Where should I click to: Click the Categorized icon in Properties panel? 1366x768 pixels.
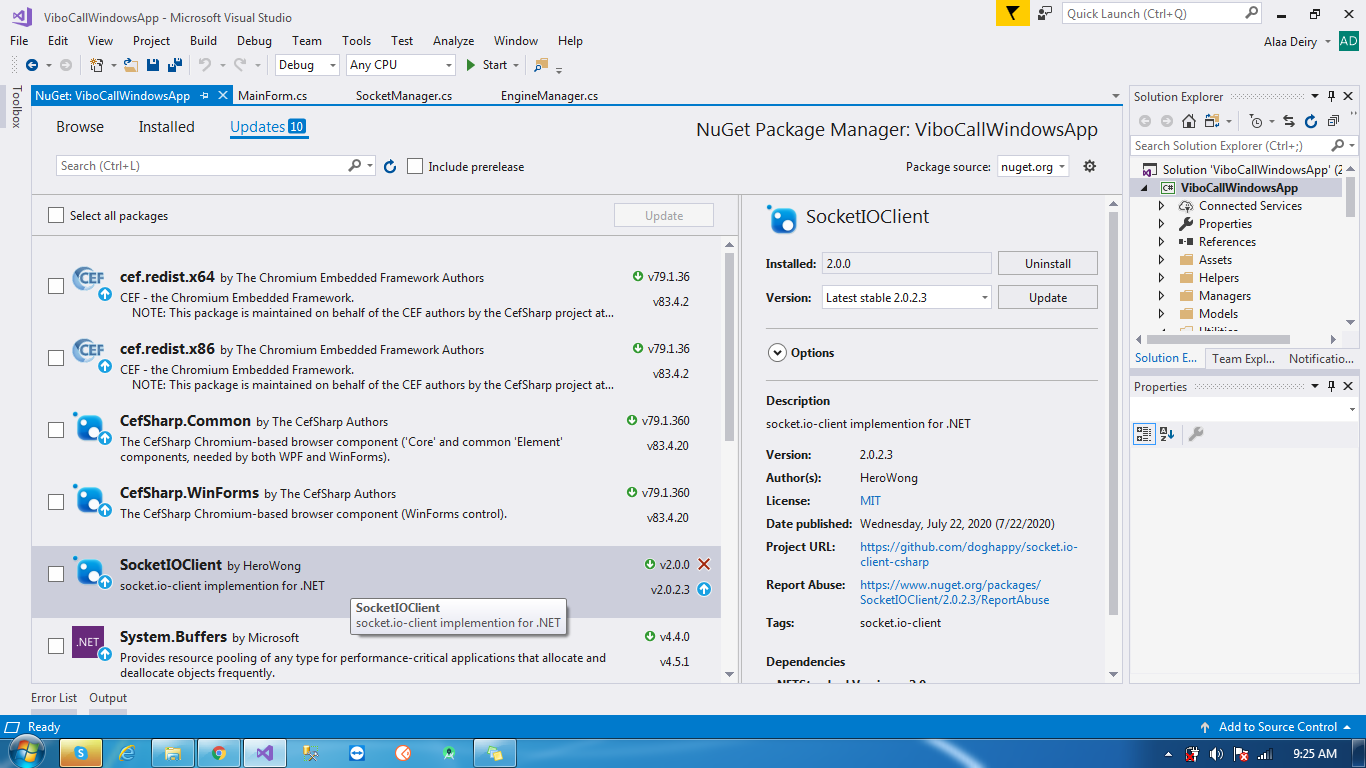click(1144, 434)
